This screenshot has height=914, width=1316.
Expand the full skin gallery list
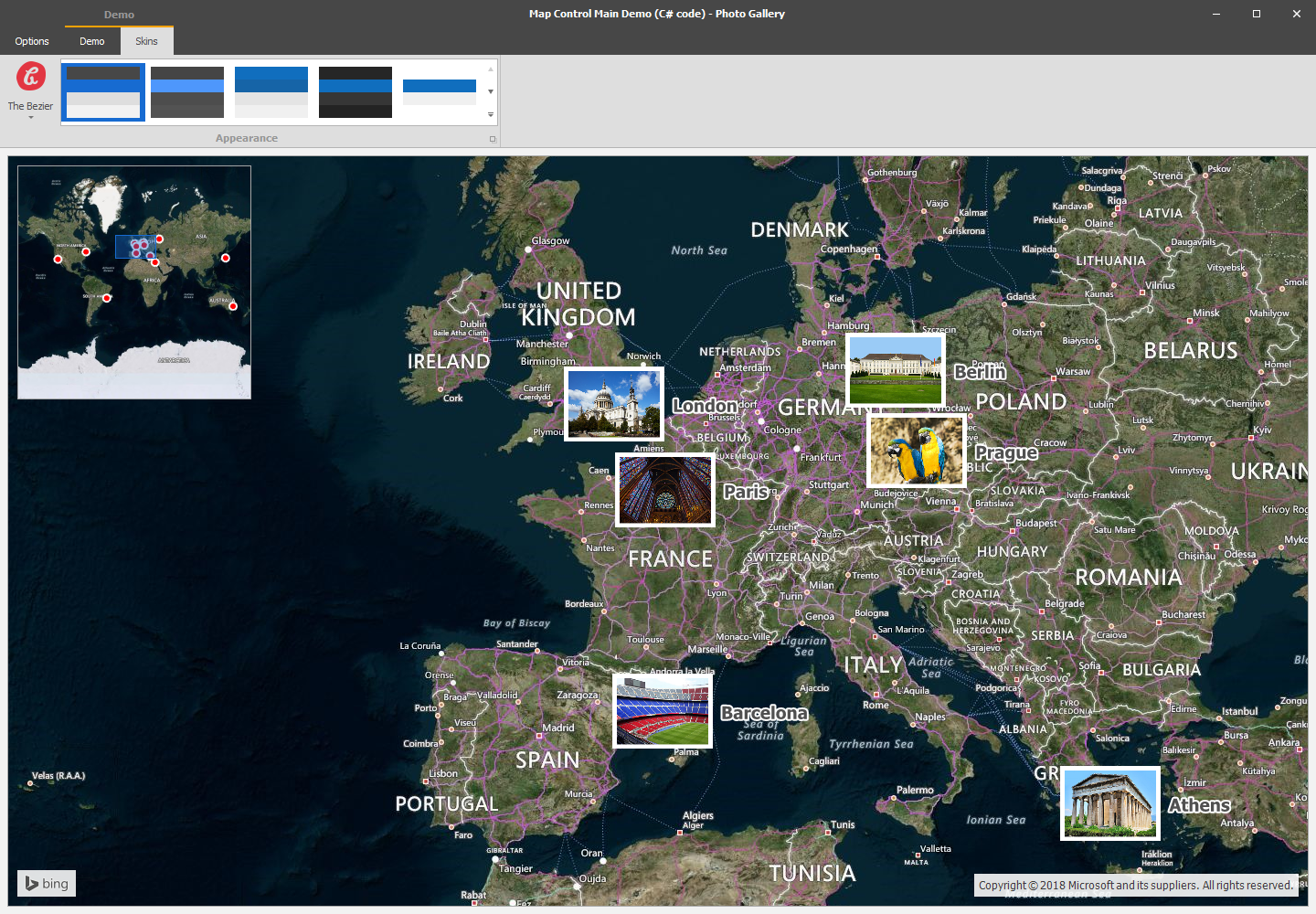pyautogui.click(x=491, y=114)
